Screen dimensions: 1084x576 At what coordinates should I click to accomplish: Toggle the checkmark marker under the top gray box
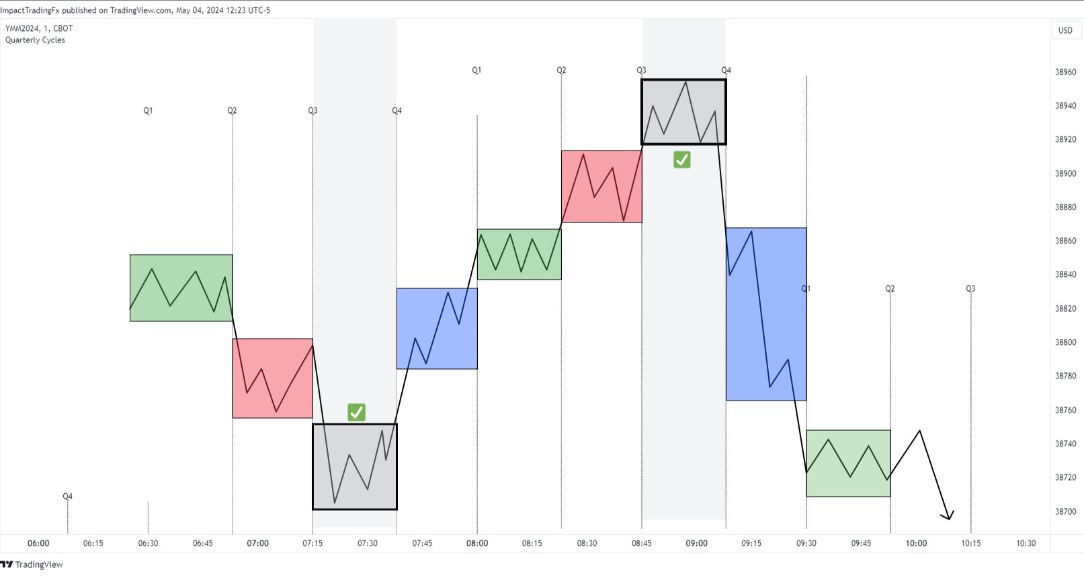click(682, 159)
